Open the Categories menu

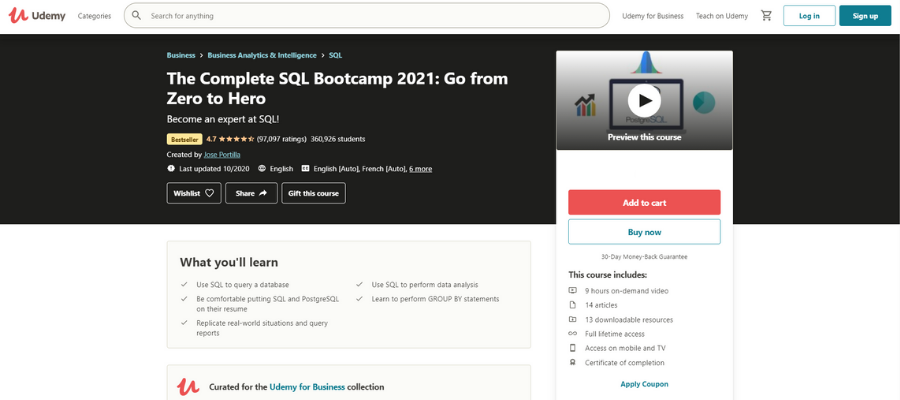click(94, 16)
